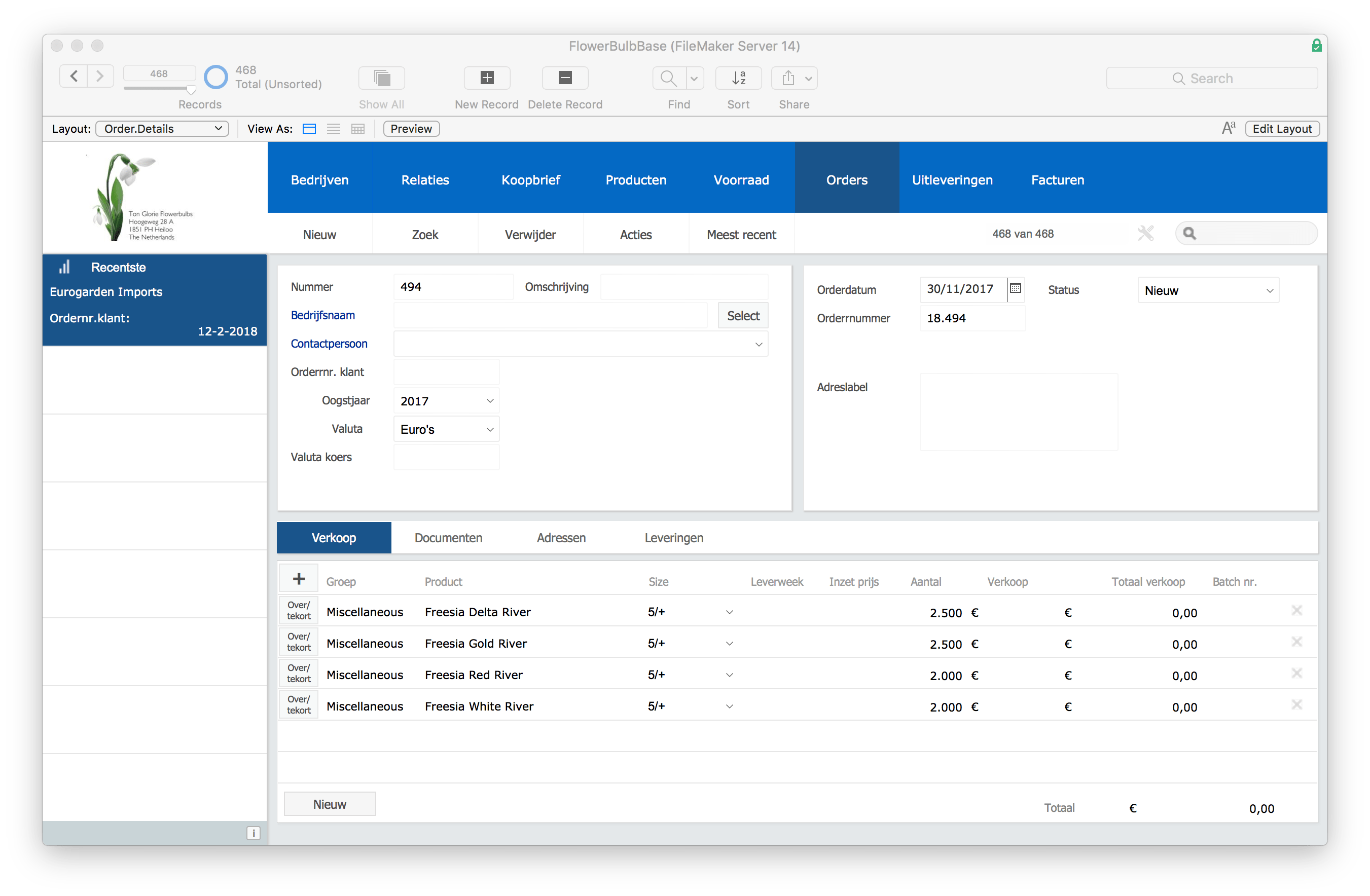Delete the current record

pos(565,78)
